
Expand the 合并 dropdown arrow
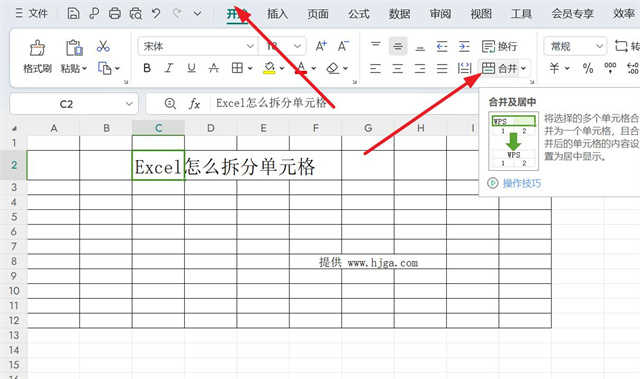coord(524,69)
